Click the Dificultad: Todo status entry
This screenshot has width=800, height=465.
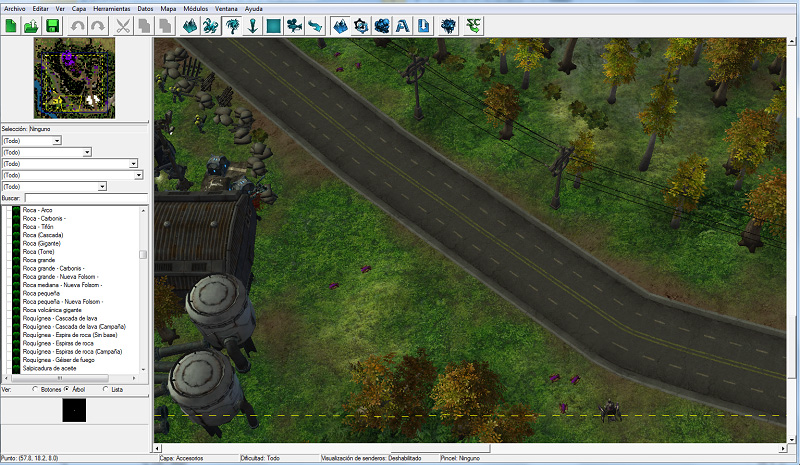[260, 458]
